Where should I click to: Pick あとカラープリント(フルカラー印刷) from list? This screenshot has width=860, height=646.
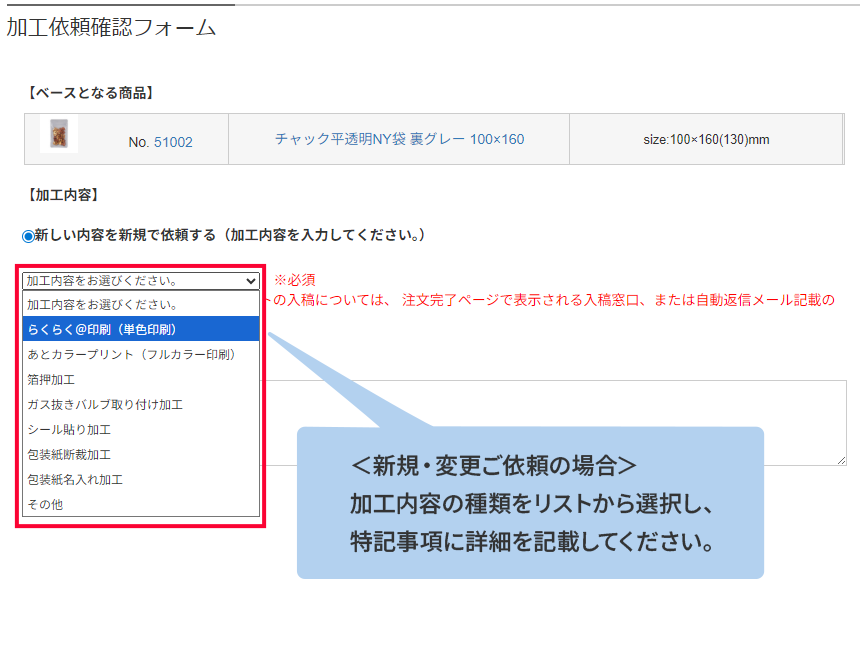(x=140, y=354)
